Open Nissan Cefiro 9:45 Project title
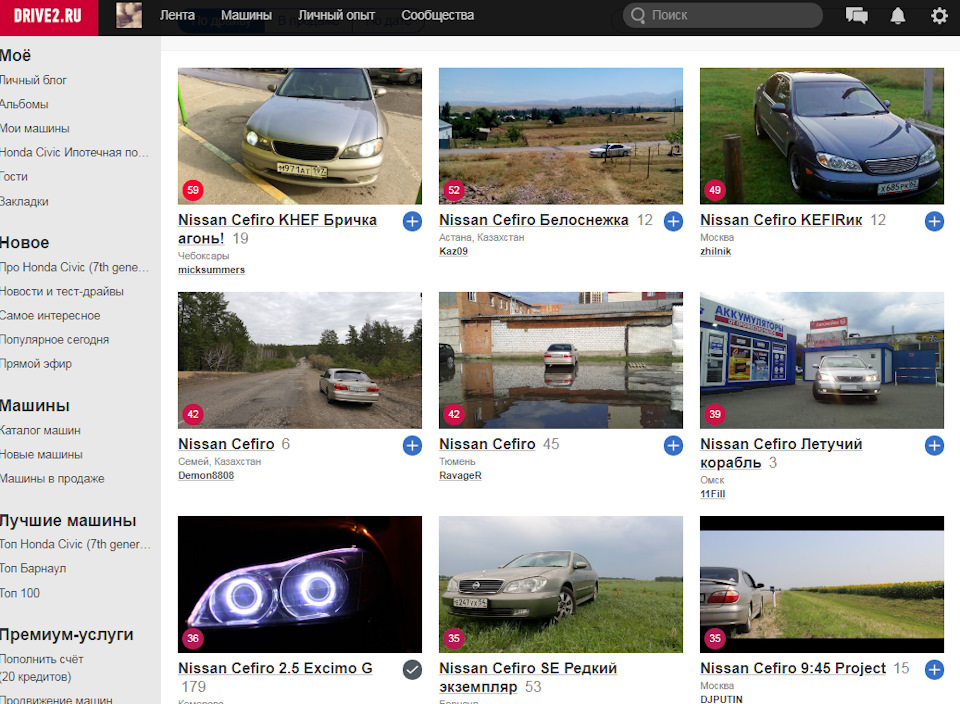Image resolution: width=960 pixels, height=704 pixels. (793, 668)
